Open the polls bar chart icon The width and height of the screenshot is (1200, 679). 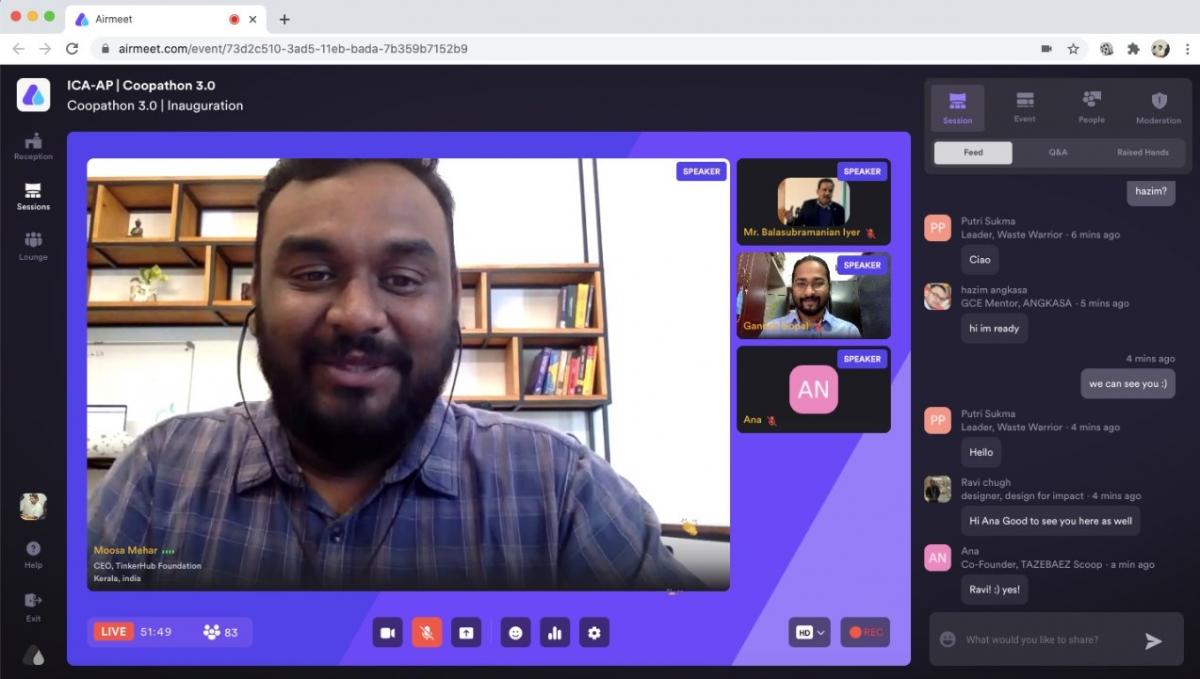pos(554,632)
